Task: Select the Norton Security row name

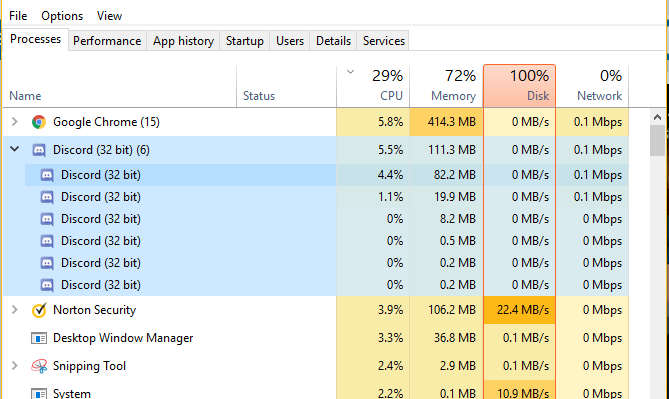Action: 94,310
